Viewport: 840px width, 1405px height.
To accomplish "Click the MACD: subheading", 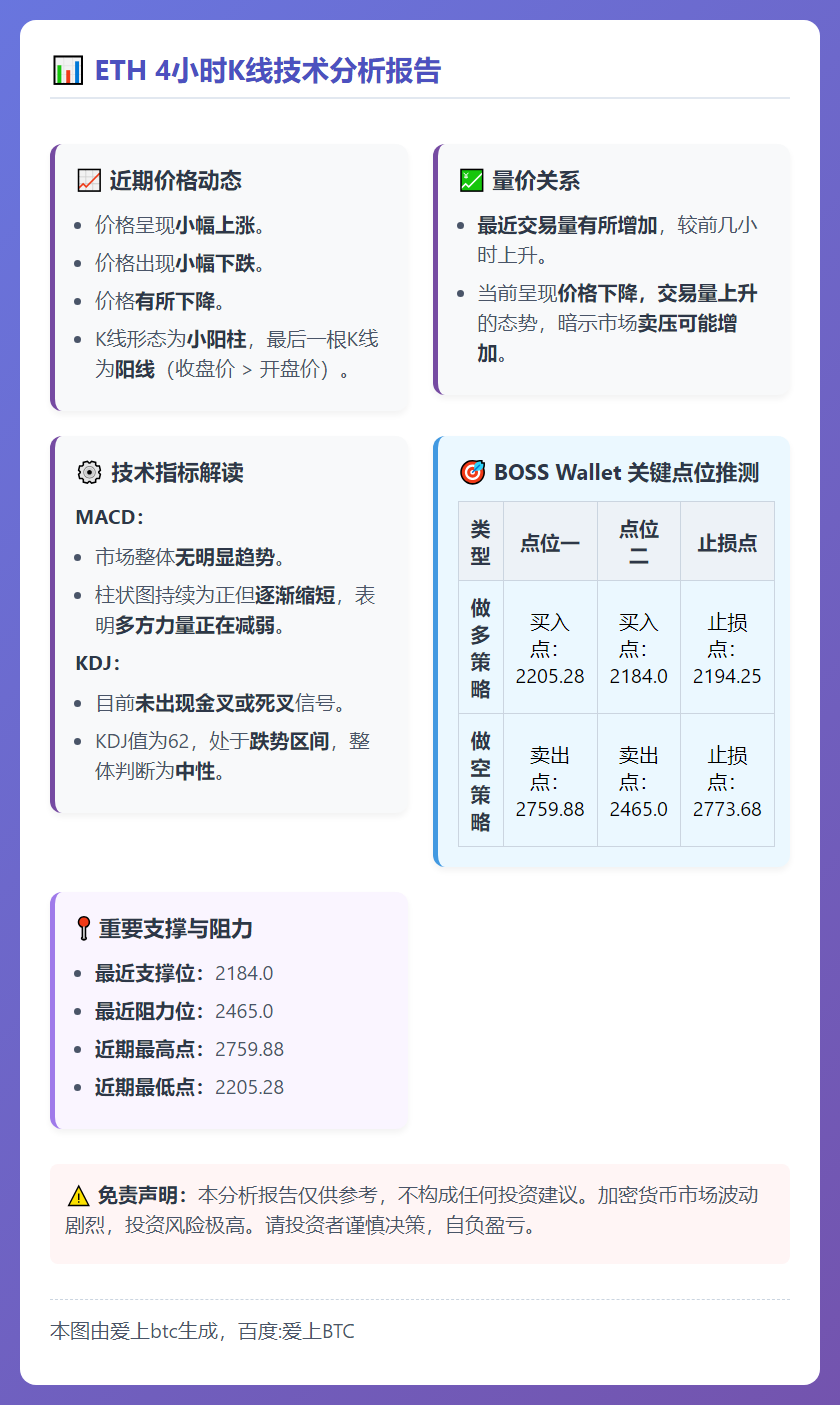I will [110, 518].
